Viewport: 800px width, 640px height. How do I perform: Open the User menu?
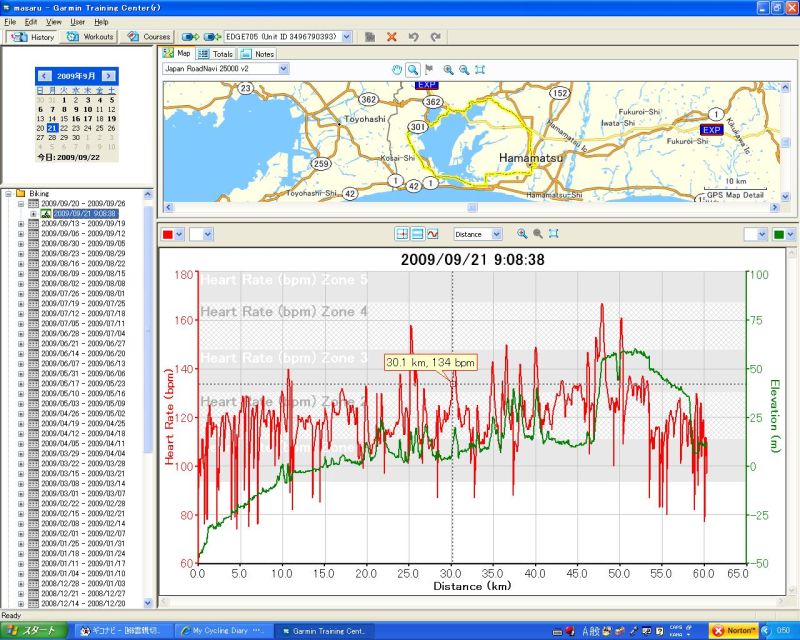[x=78, y=22]
